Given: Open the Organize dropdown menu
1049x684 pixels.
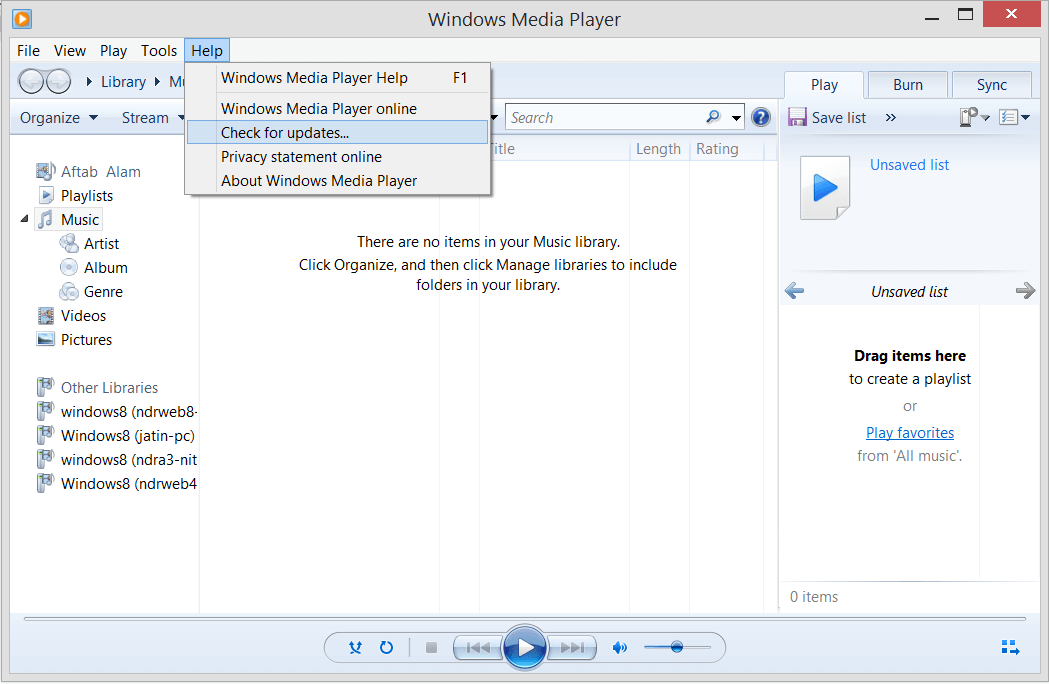Looking at the screenshot, I should click(x=59, y=118).
